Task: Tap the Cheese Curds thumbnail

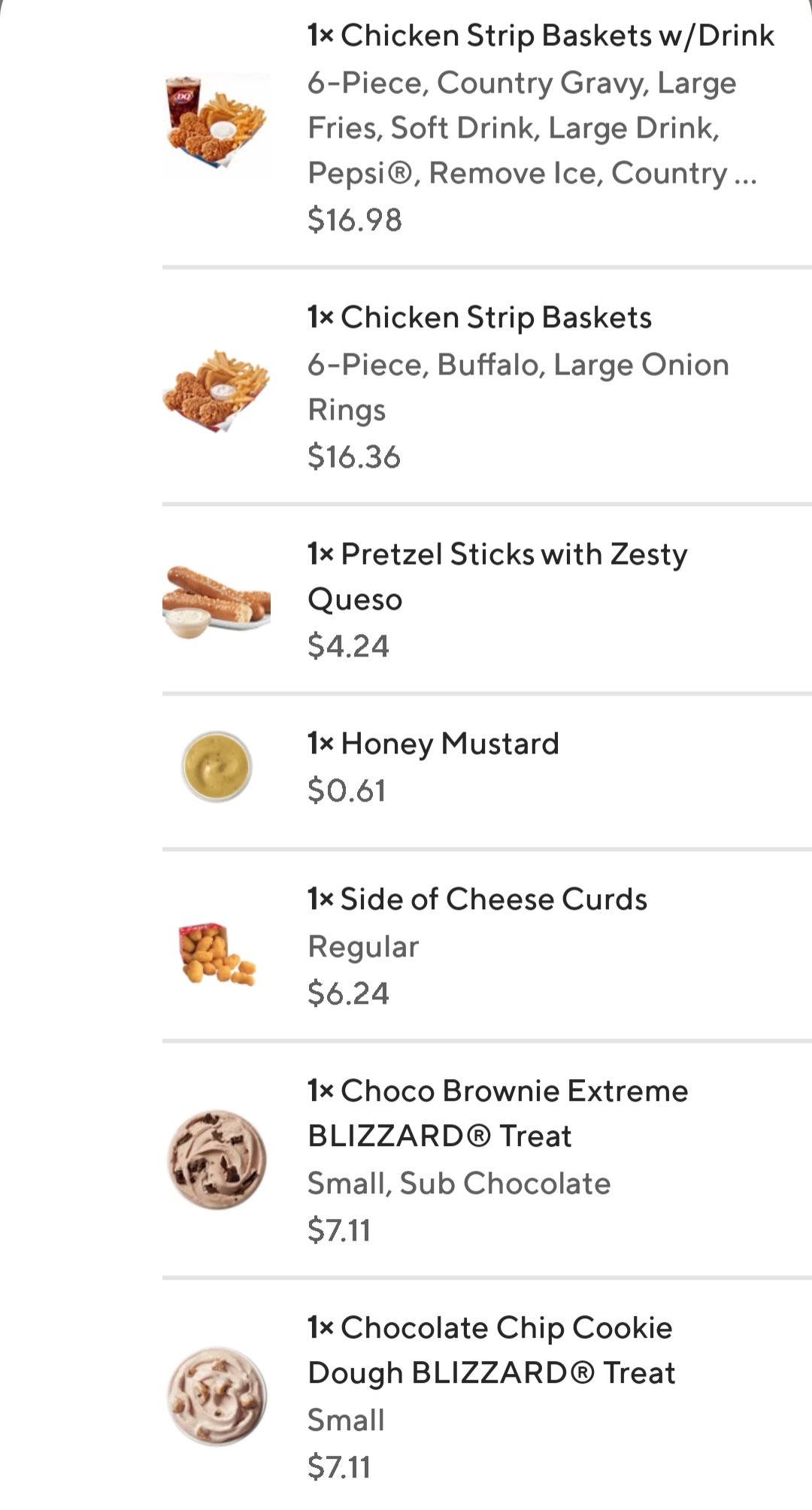Action: click(x=217, y=954)
